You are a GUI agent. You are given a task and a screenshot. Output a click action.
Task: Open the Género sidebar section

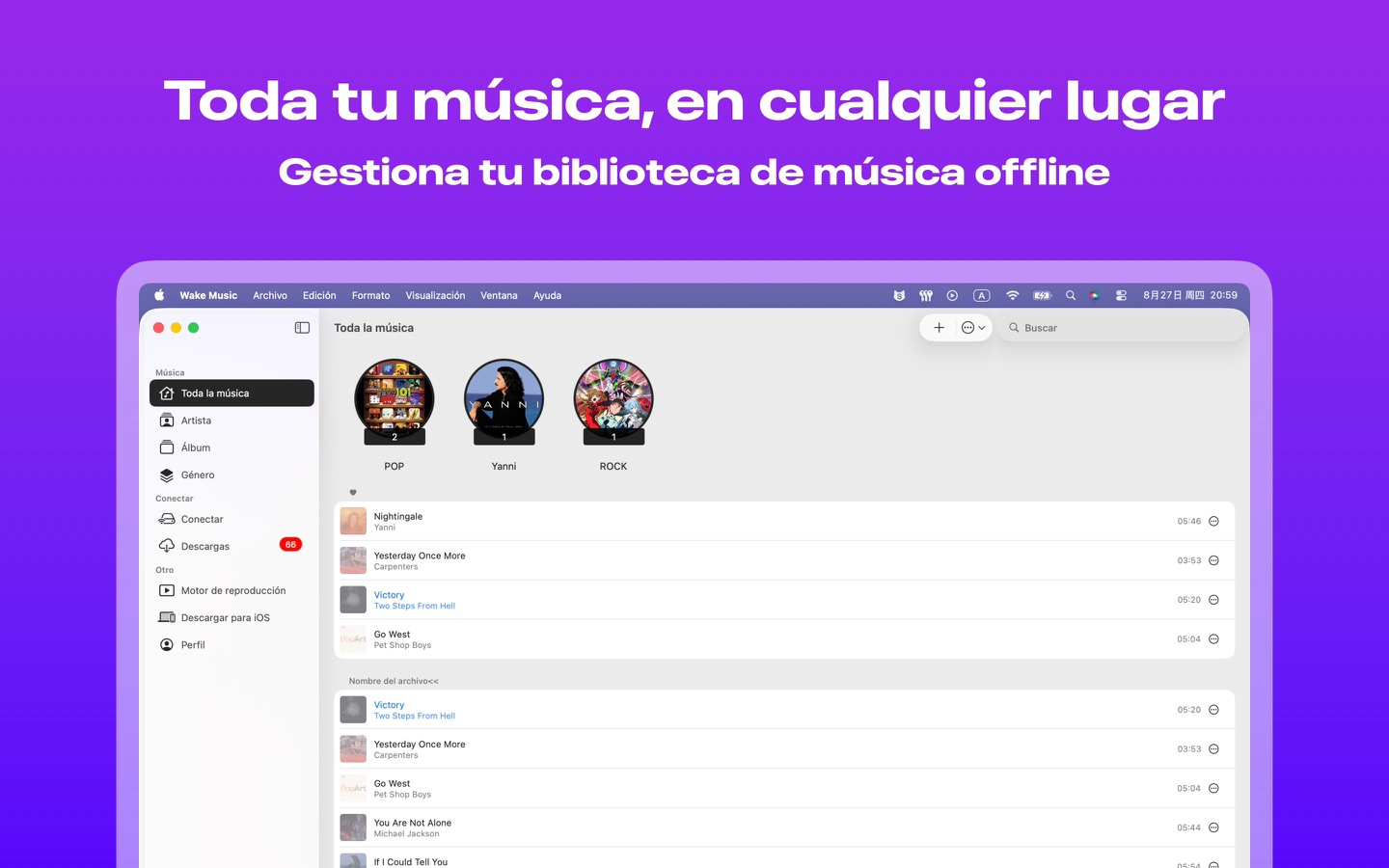click(x=231, y=475)
